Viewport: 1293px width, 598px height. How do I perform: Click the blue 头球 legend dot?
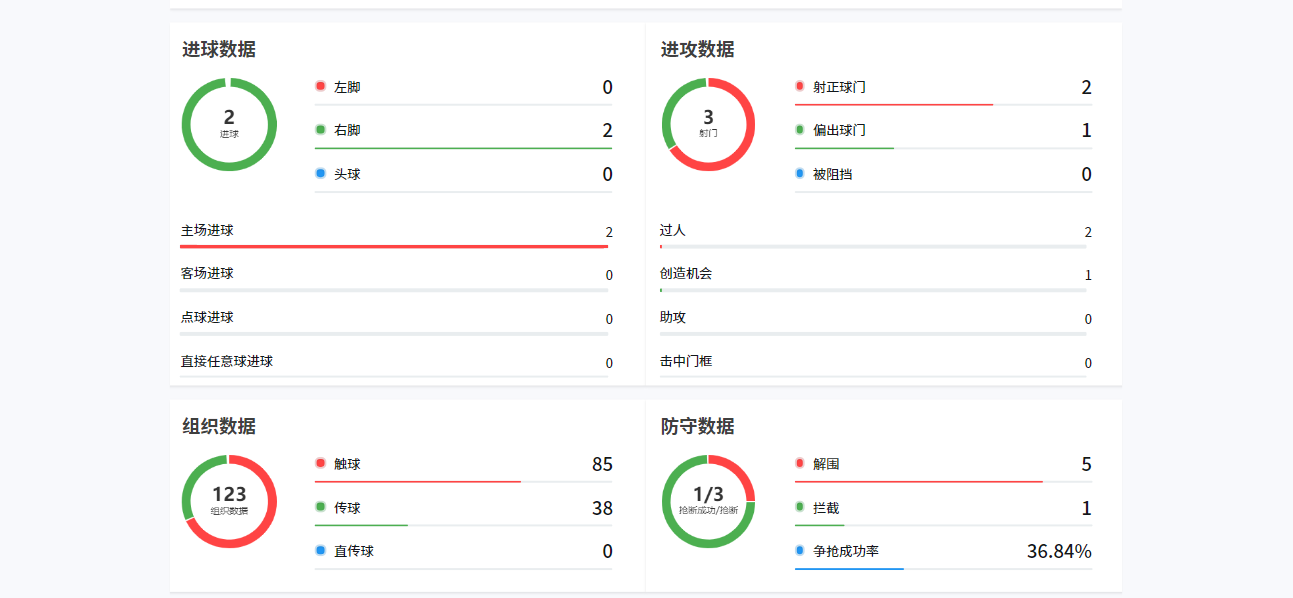[321, 174]
